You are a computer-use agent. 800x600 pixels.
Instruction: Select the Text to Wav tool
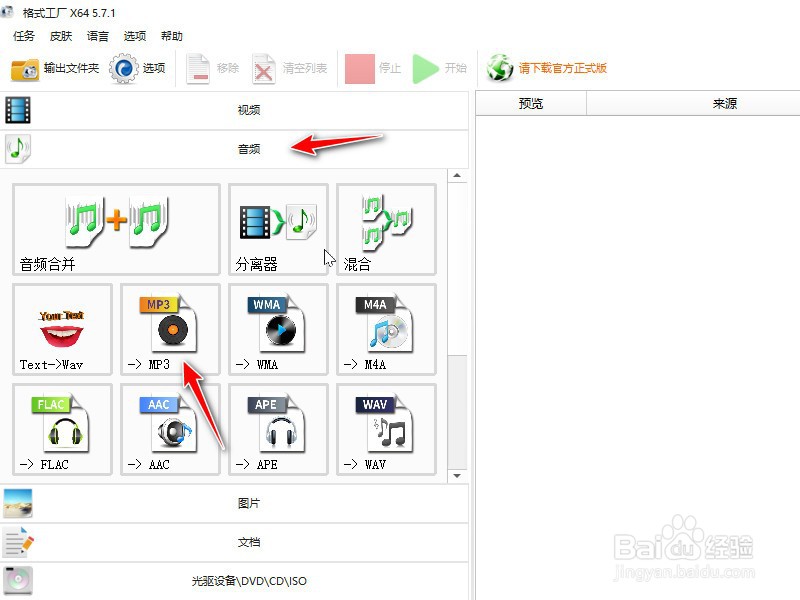pos(60,330)
